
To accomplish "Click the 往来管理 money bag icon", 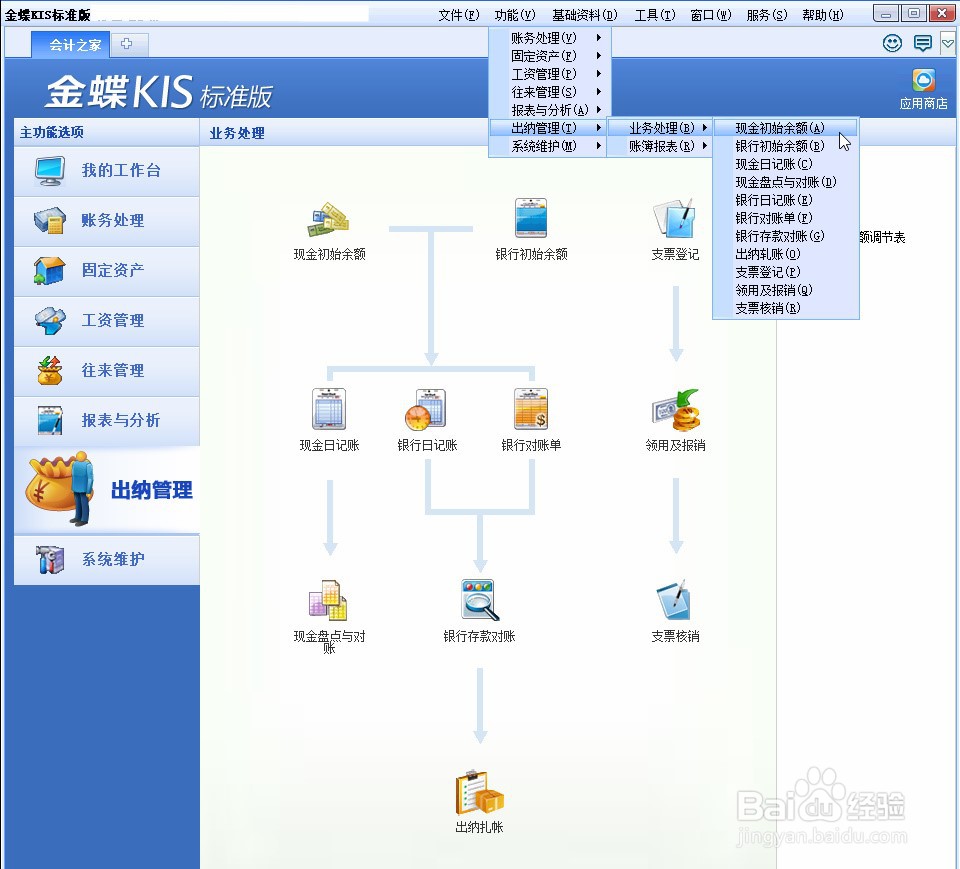I will [50, 371].
